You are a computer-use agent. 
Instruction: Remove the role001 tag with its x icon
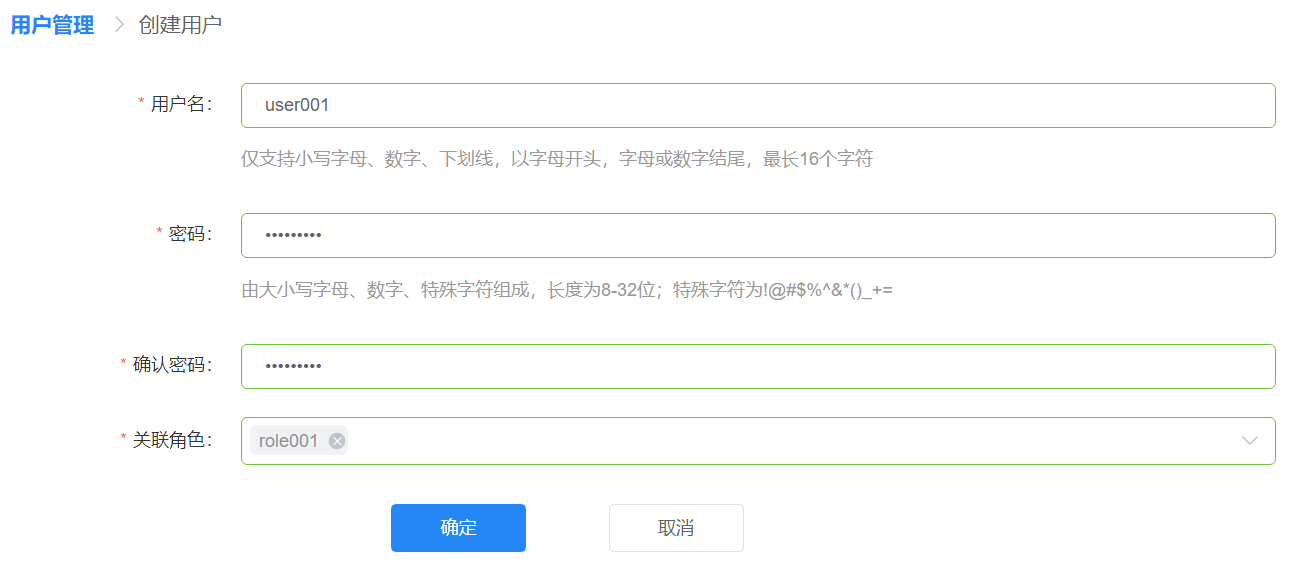[x=337, y=441]
